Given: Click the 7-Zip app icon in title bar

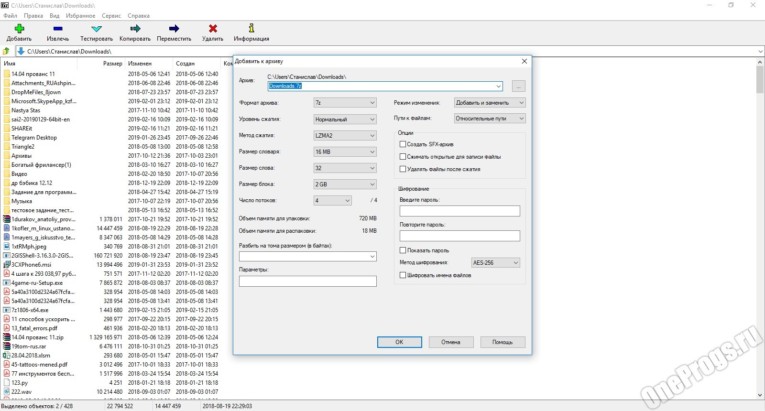Looking at the screenshot, I should pyautogui.click(x=5, y=5).
